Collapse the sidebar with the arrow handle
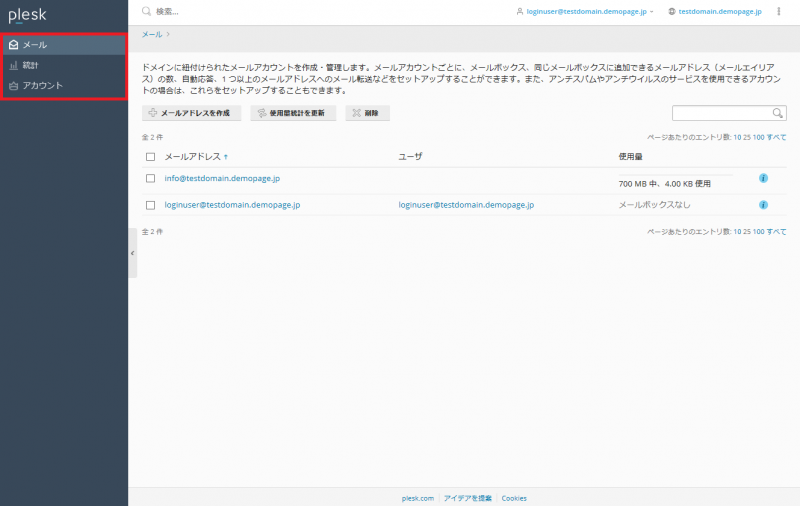 pyautogui.click(x=133, y=253)
